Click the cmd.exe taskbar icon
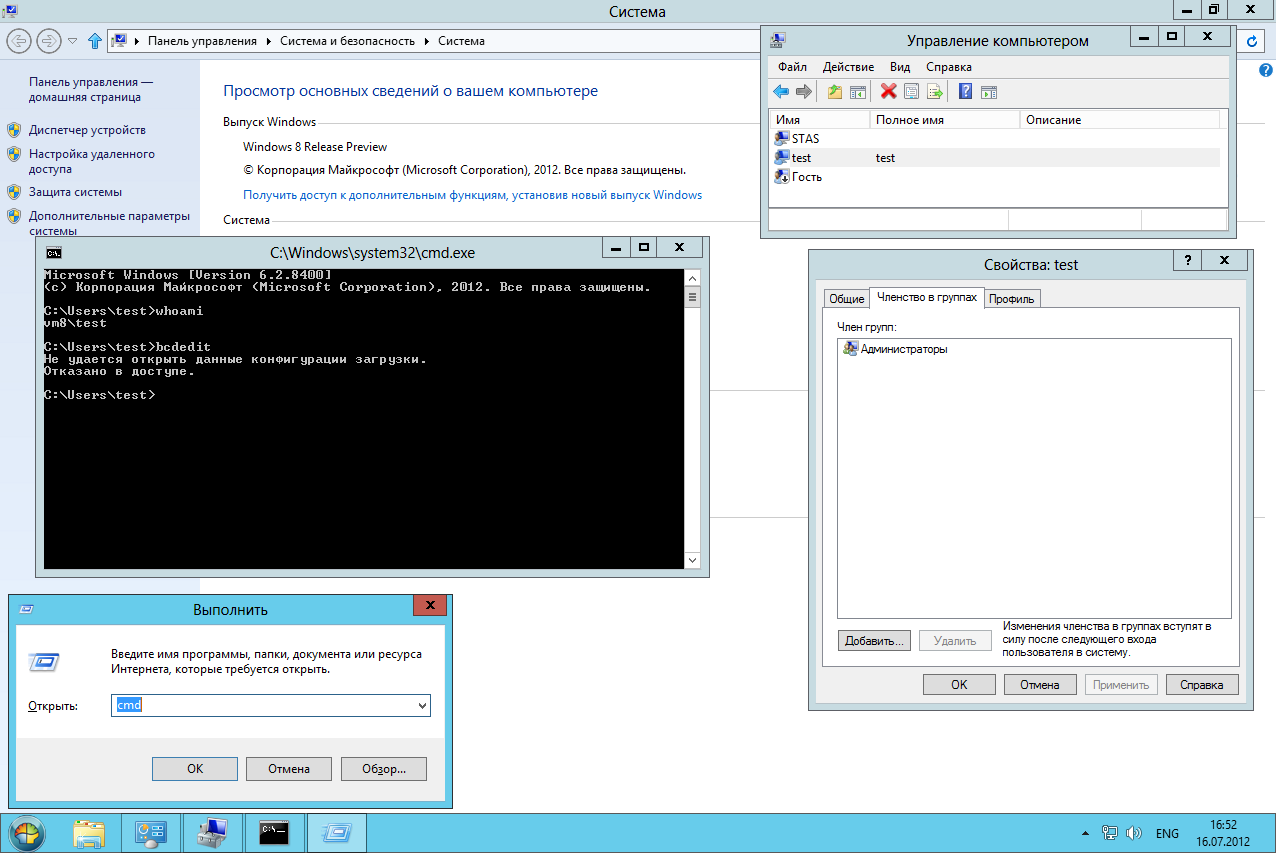The width and height of the screenshot is (1276, 853). pos(274,832)
